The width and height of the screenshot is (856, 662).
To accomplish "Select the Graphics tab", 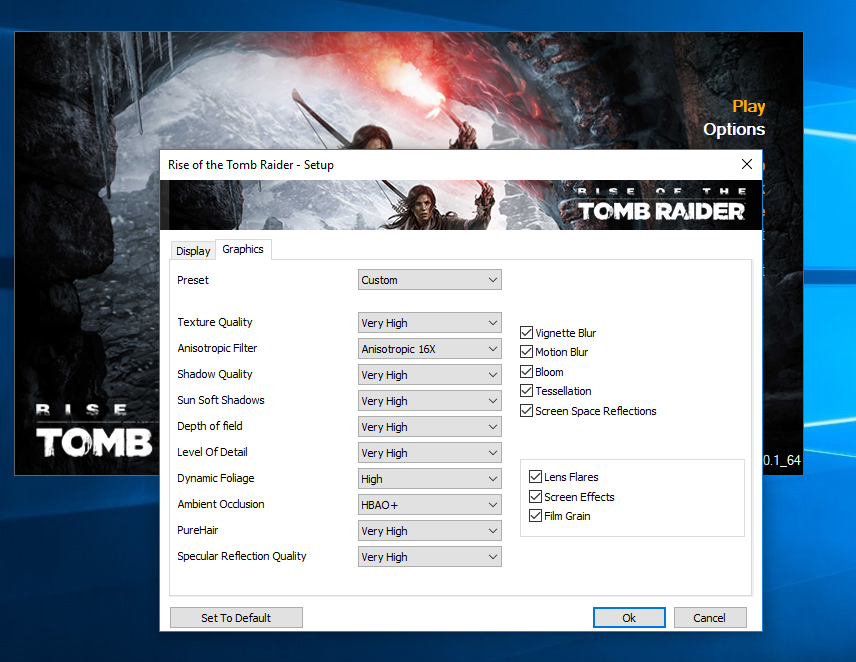I will (243, 249).
